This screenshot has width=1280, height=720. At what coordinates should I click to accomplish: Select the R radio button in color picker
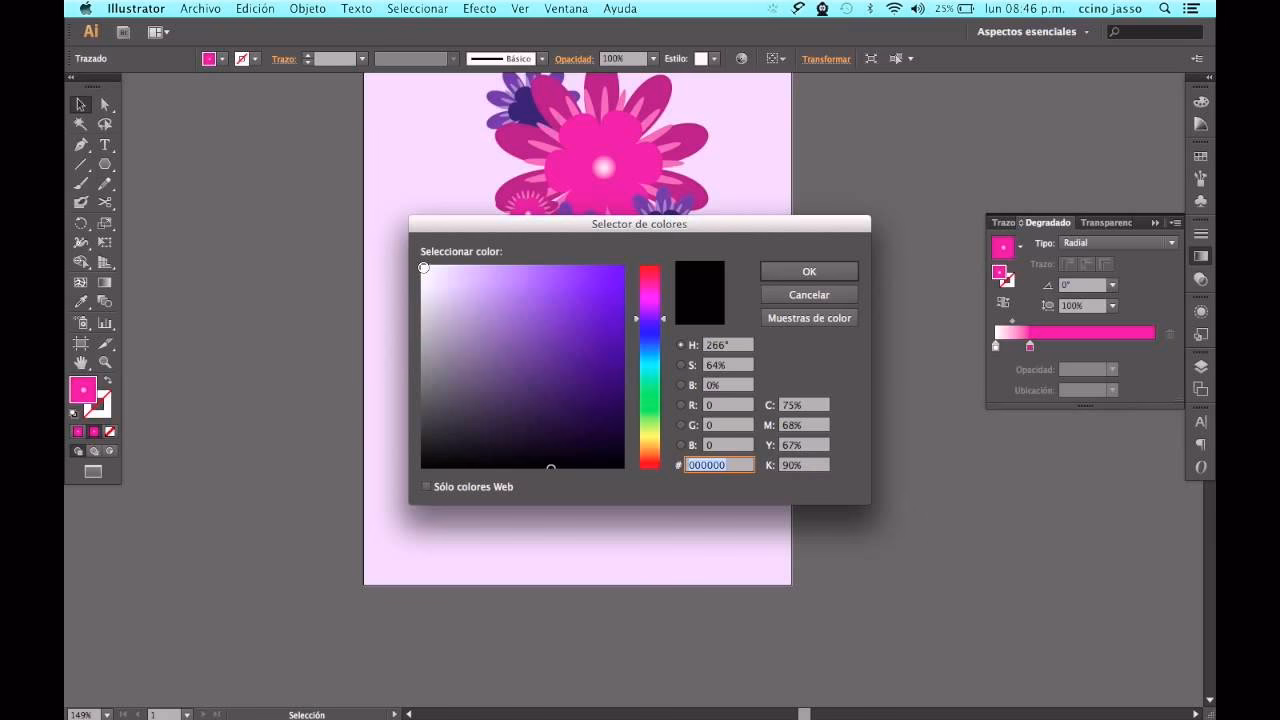[x=681, y=405]
